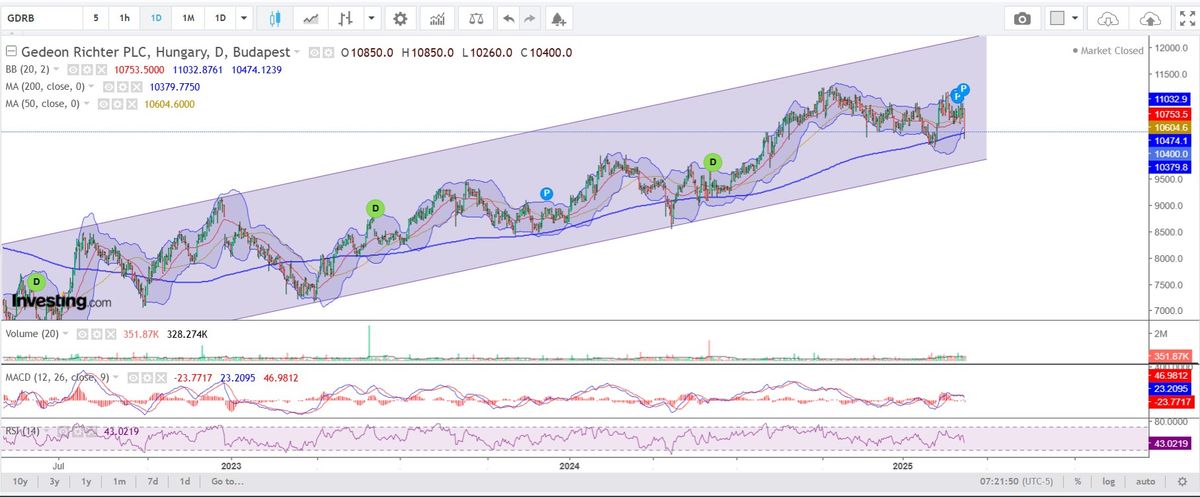Screen dimensions: 1200x497
Task: Select the candlestick chart style icon
Action: [x=274, y=19]
